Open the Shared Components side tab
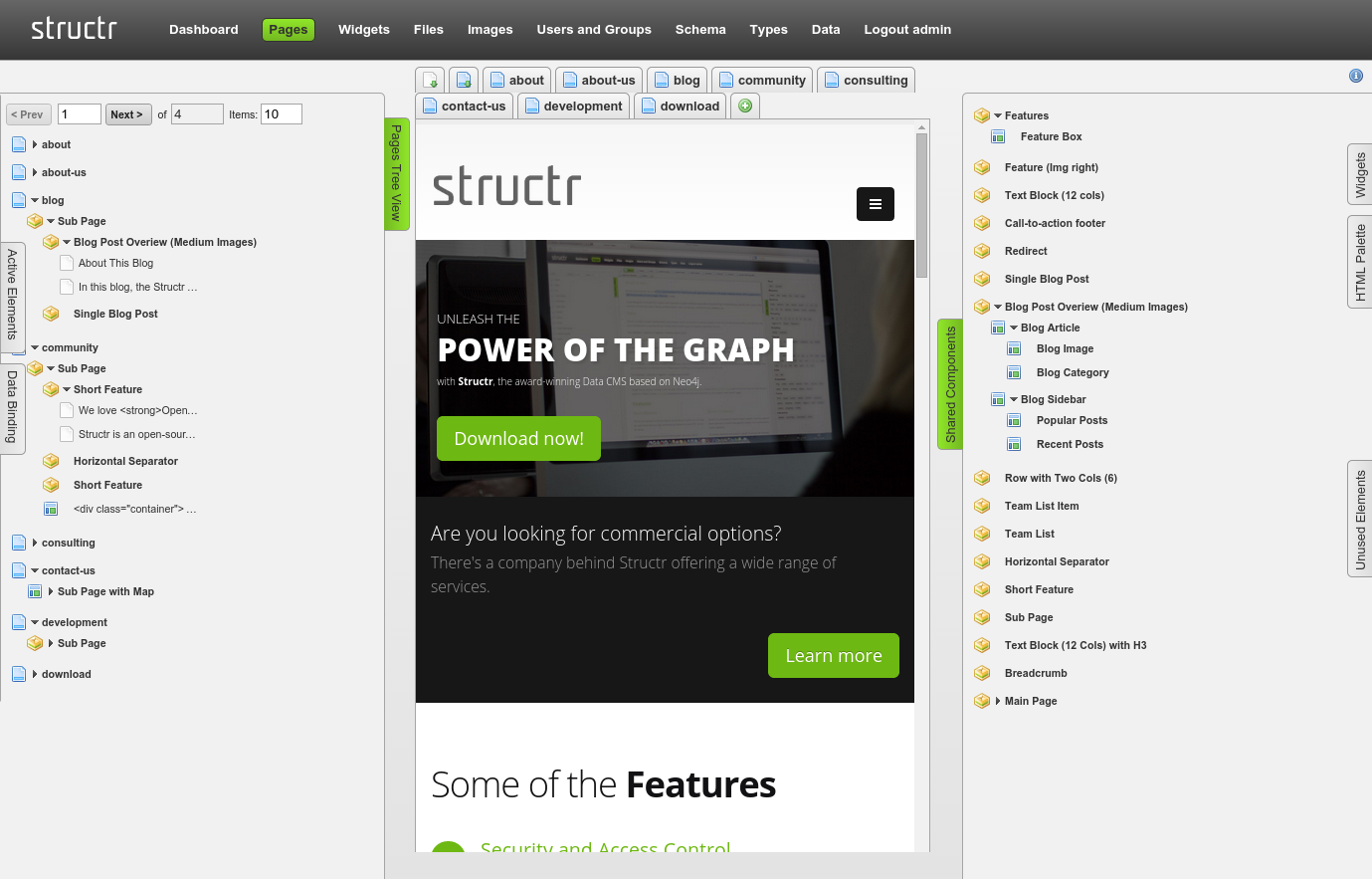 pyautogui.click(x=950, y=384)
